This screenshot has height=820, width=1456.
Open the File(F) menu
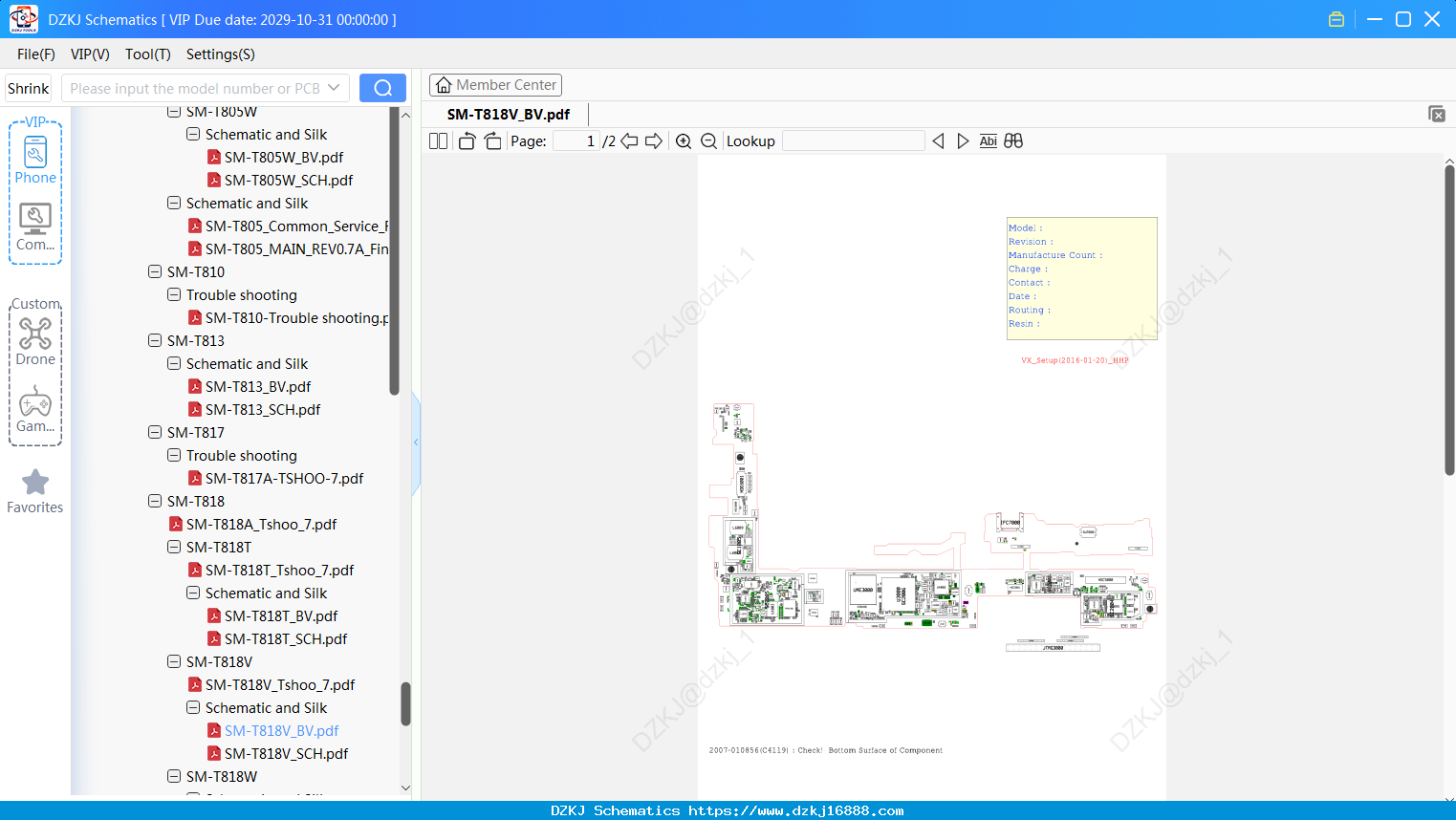click(x=36, y=54)
